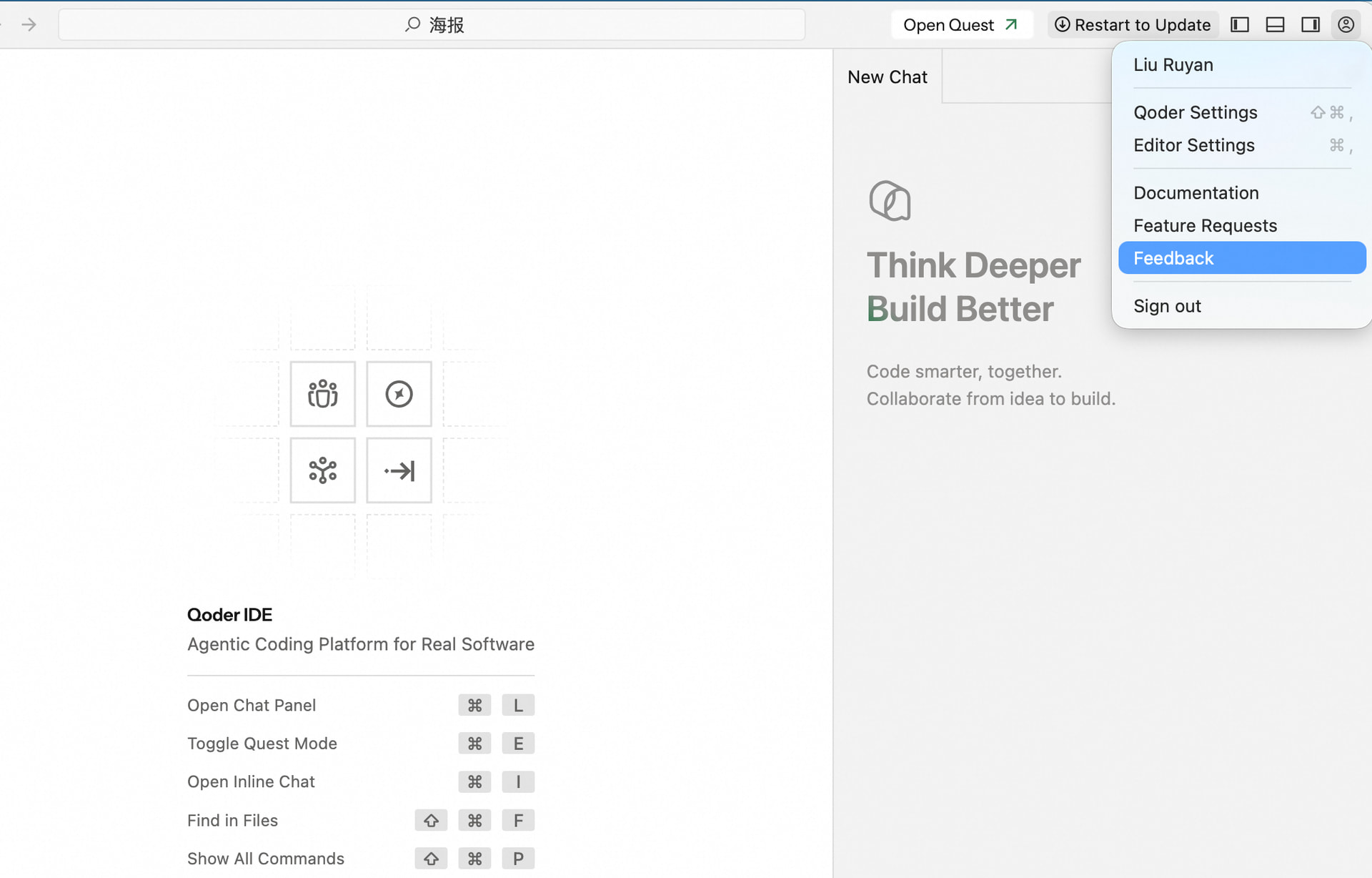Viewport: 1372px width, 878px height.
Task: Click the magnifier icon in the search bar
Action: pos(412,25)
